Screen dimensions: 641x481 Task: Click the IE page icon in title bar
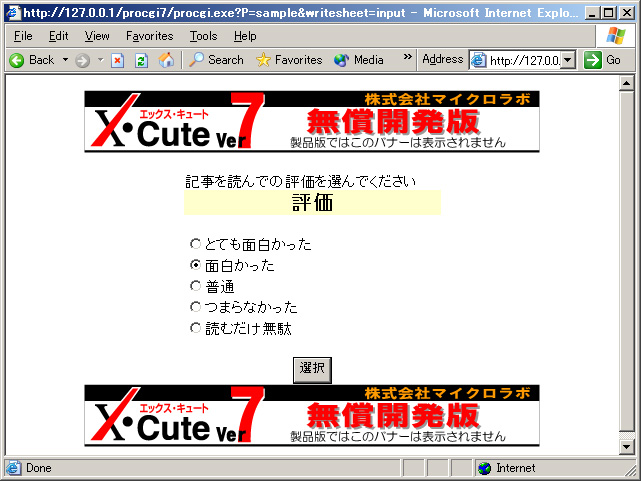(13, 13)
